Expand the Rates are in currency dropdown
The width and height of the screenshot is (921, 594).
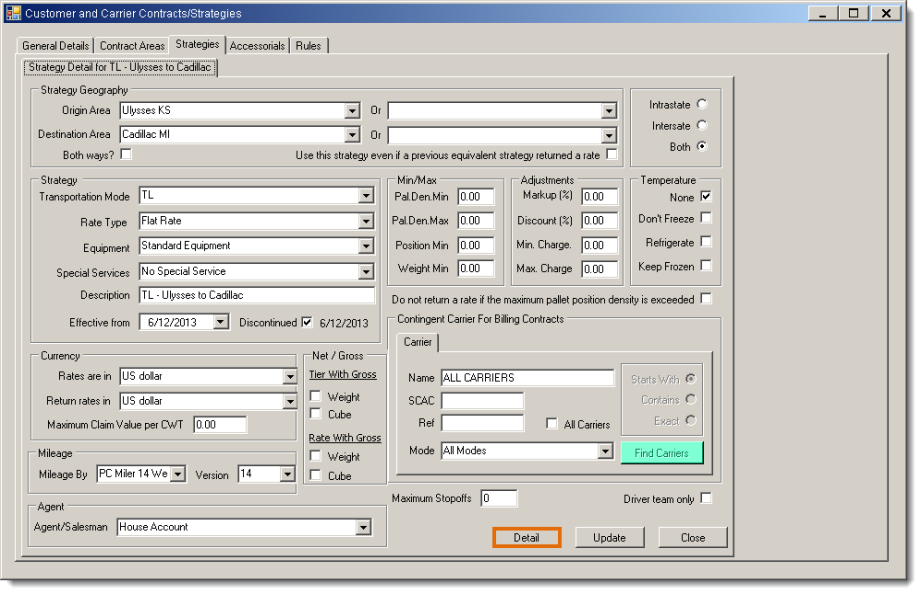click(290, 377)
